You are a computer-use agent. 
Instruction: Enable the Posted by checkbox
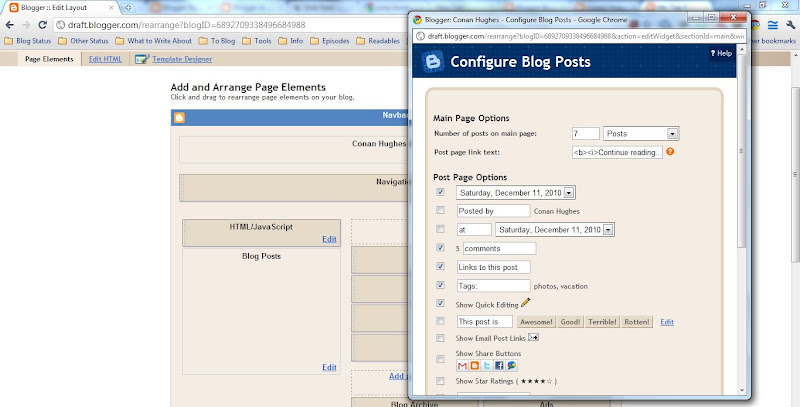[440, 210]
